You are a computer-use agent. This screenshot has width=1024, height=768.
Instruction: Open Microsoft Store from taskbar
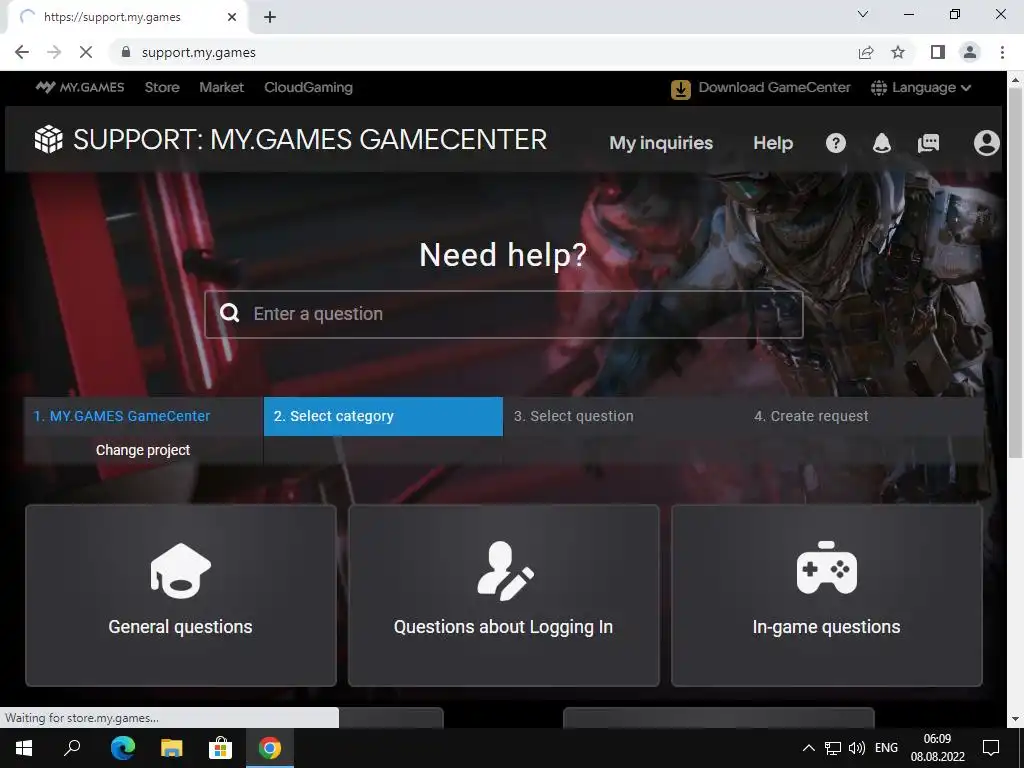(220, 748)
